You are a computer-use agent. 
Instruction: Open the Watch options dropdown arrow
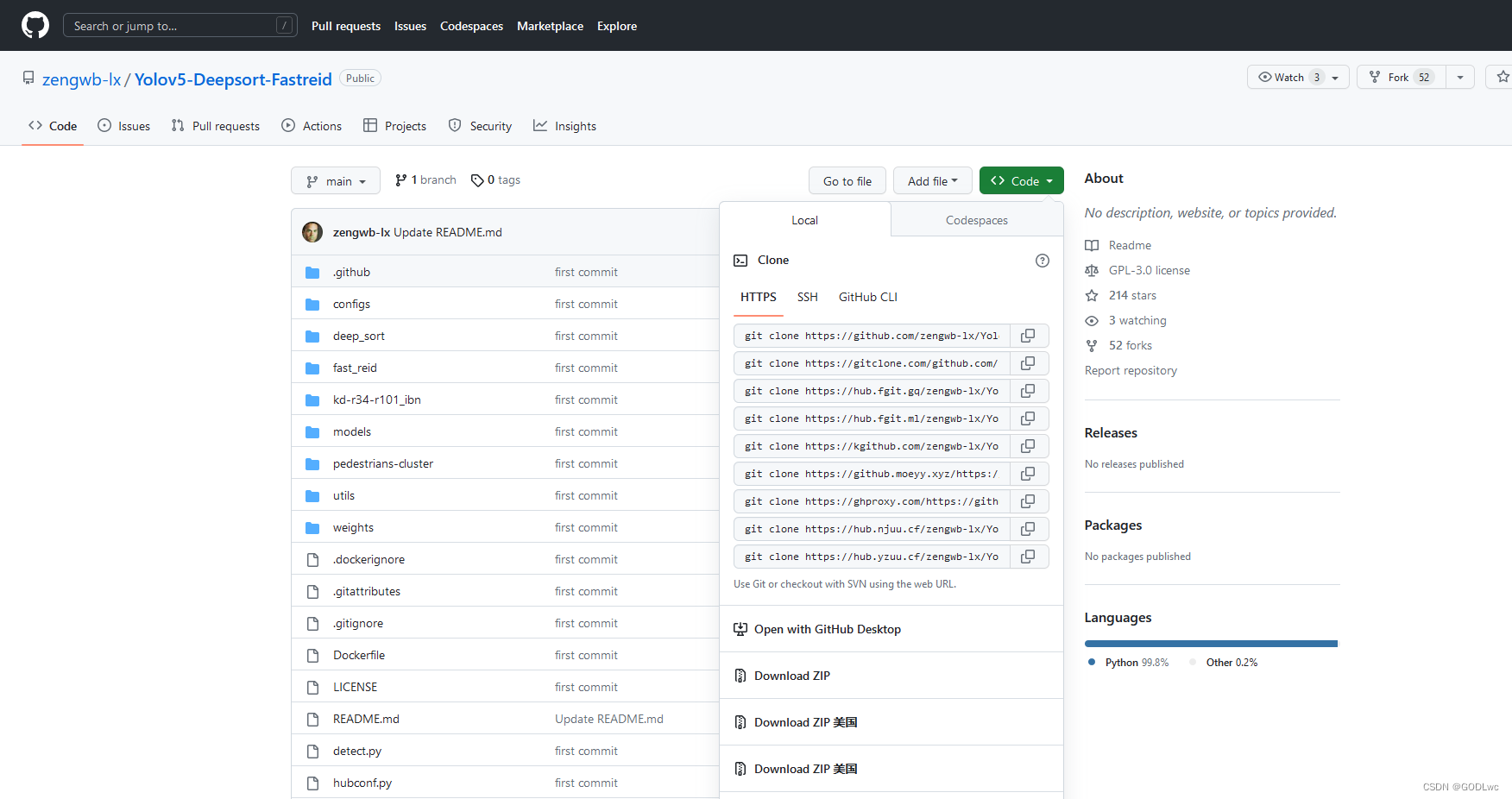click(1336, 78)
